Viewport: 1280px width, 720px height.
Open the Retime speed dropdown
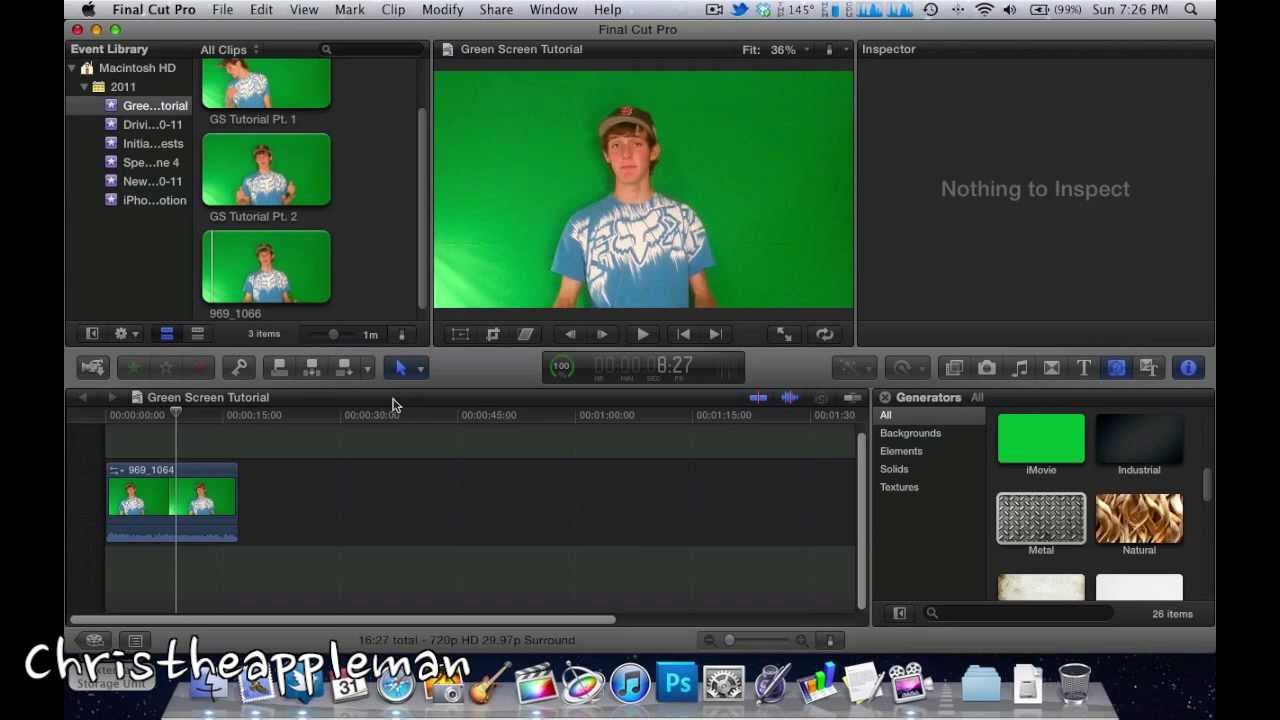pyautogui.click(x=907, y=368)
